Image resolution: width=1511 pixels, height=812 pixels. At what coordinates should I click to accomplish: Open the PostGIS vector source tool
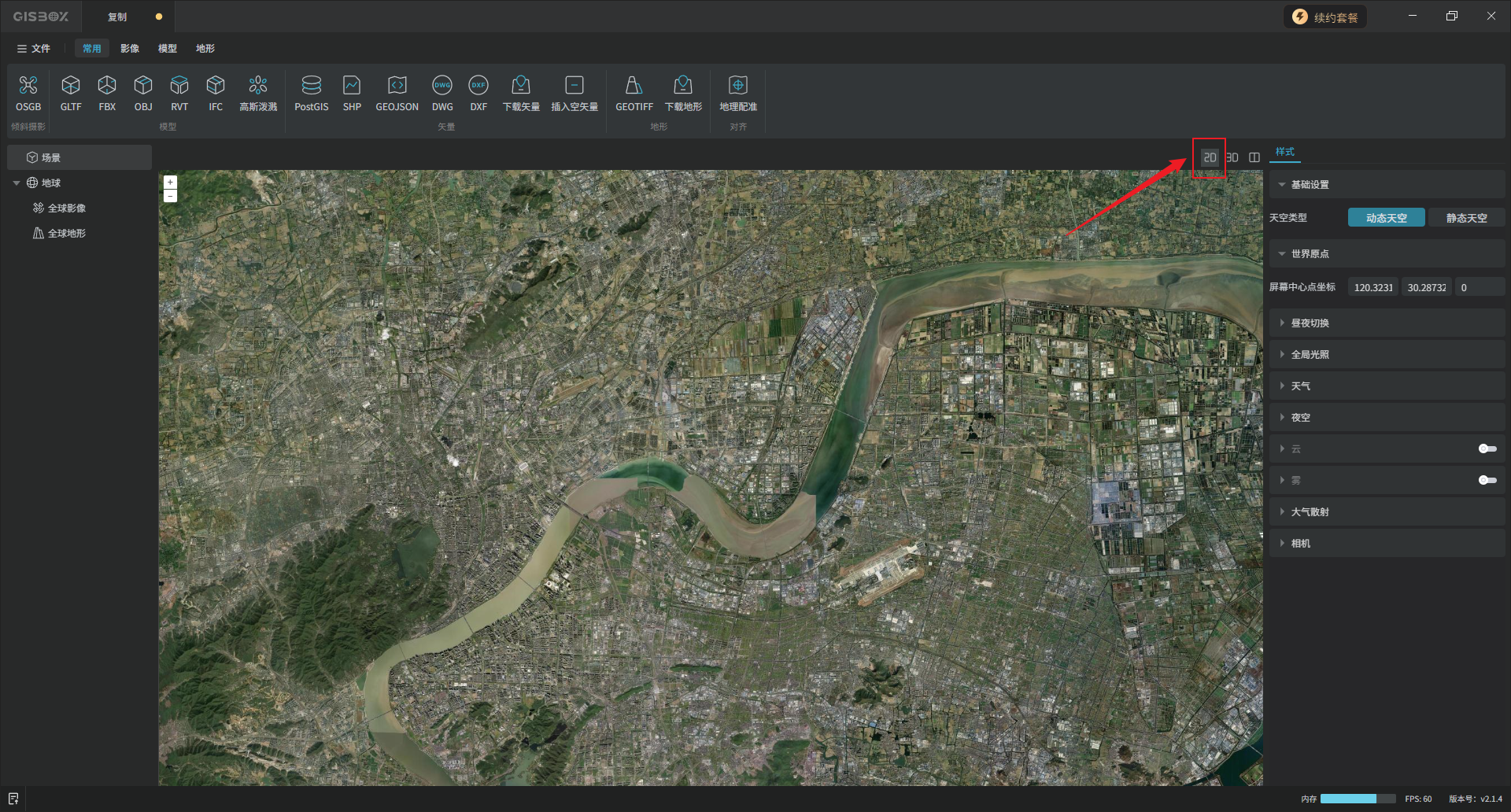pos(311,86)
